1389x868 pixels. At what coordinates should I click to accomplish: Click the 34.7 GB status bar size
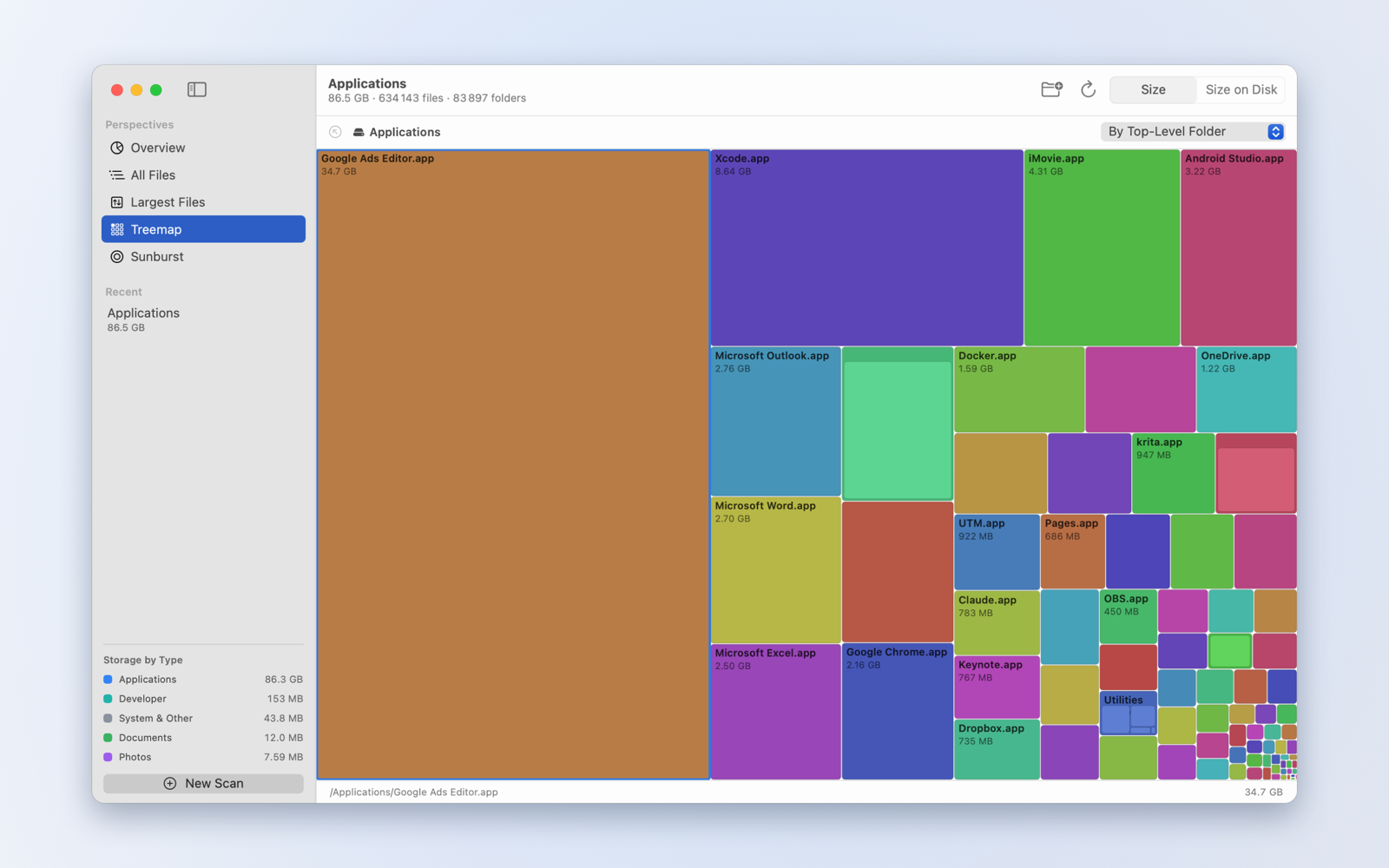point(1263,792)
